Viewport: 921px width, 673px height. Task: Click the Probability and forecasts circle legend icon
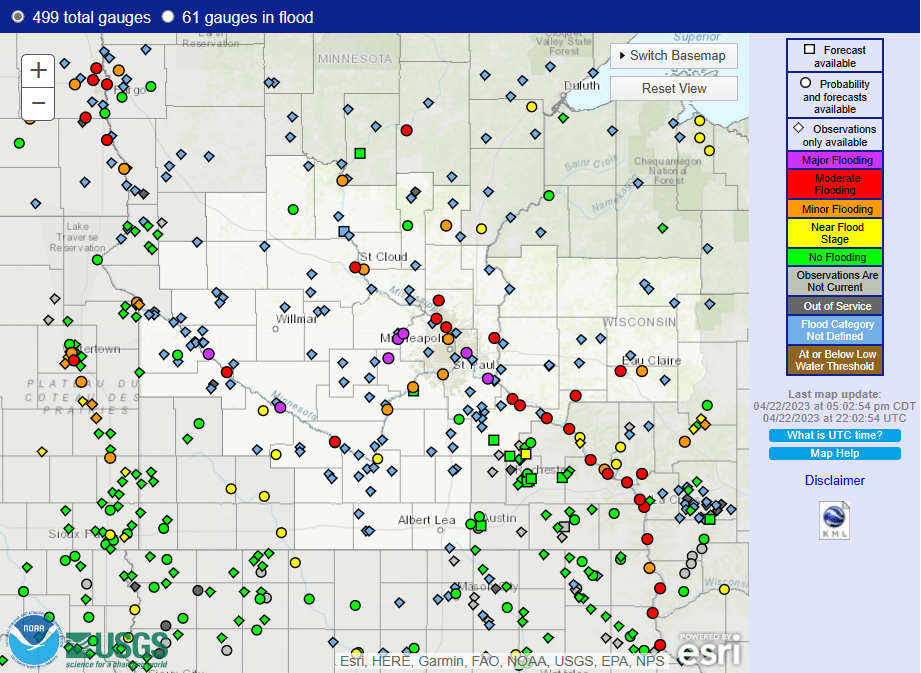click(805, 83)
